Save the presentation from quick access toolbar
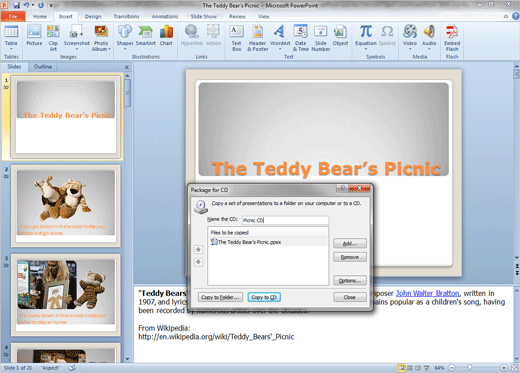 click(16, 5)
